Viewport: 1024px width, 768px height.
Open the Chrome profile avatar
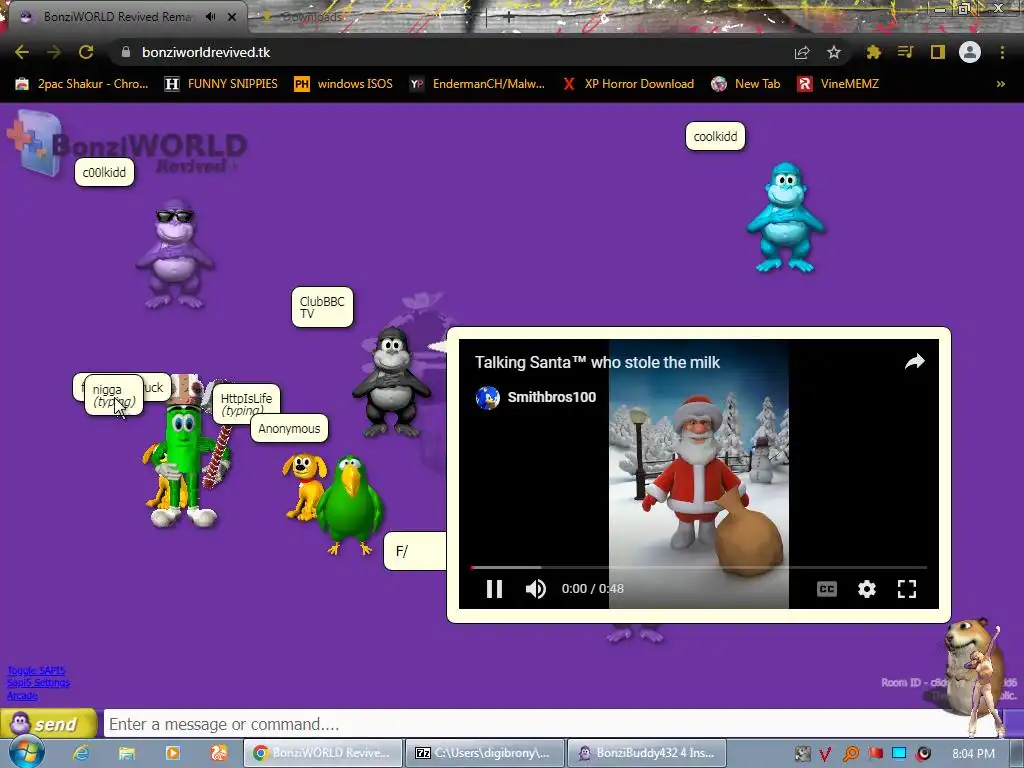click(969, 52)
